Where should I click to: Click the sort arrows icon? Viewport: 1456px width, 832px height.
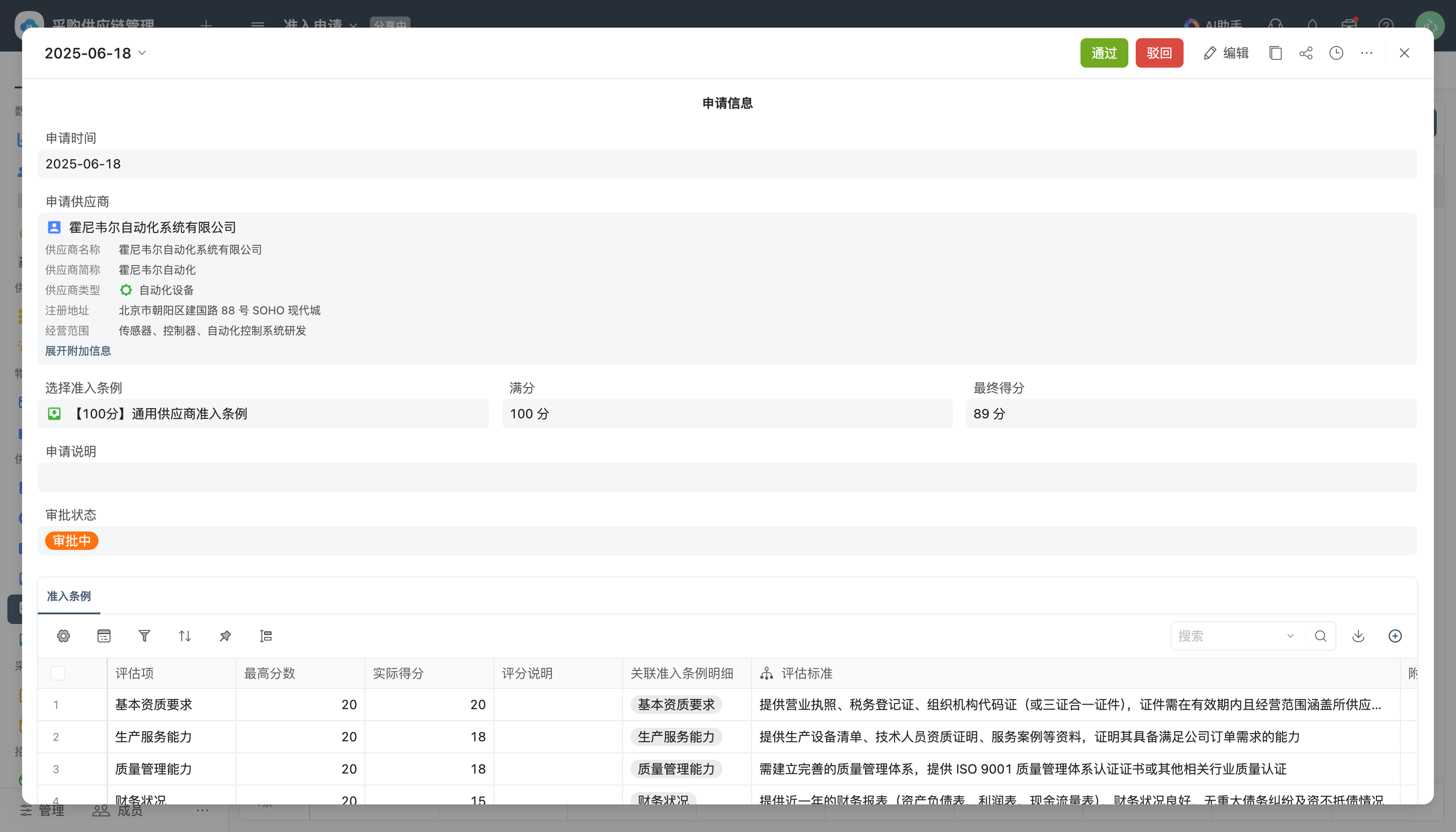click(185, 636)
